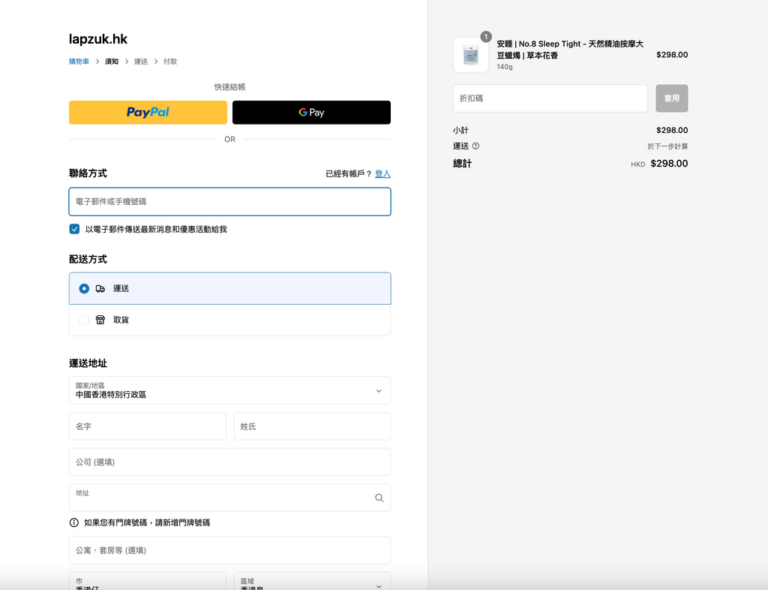This screenshot has width=768, height=590.
Task: Select the 運送 shipping radio option
Action: point(84,288)
